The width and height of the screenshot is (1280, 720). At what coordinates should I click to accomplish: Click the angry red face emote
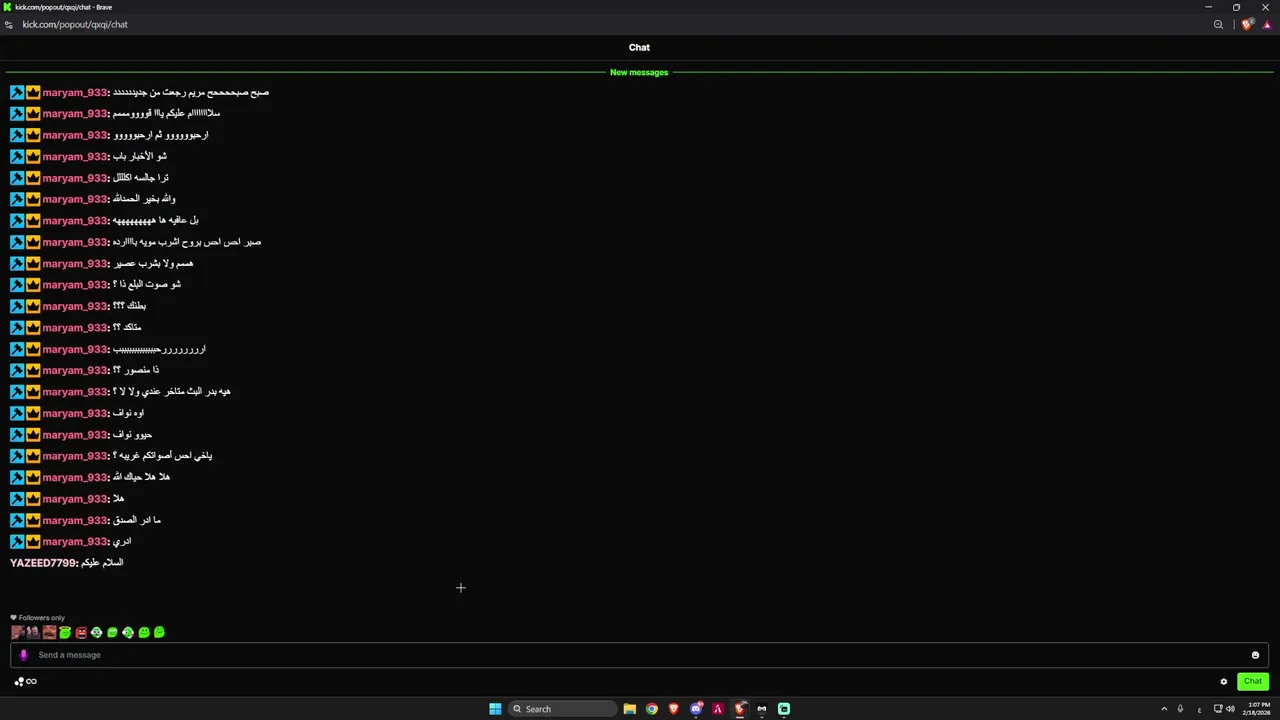81,632
